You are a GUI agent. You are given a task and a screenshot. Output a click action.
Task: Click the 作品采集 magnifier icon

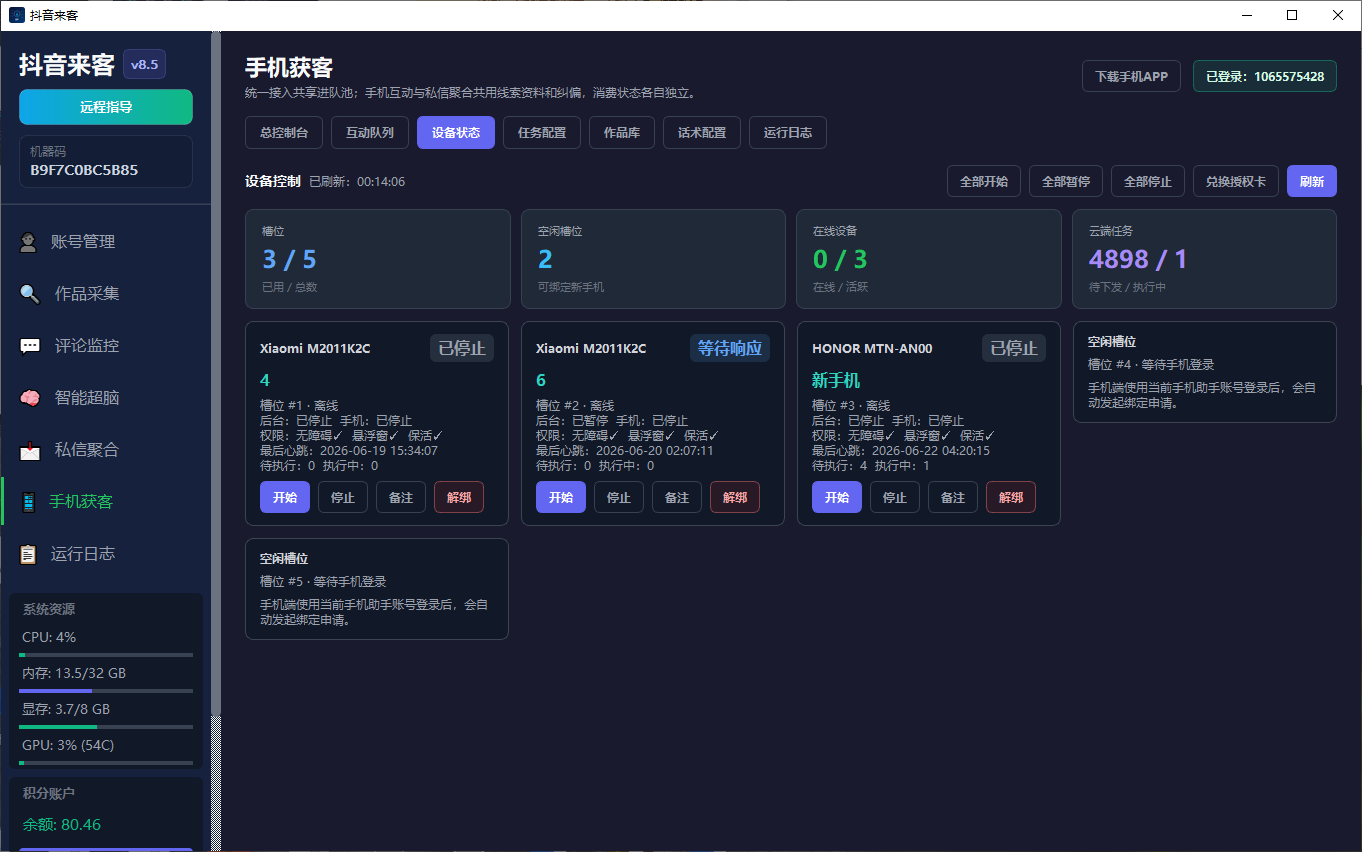[30, 294]
